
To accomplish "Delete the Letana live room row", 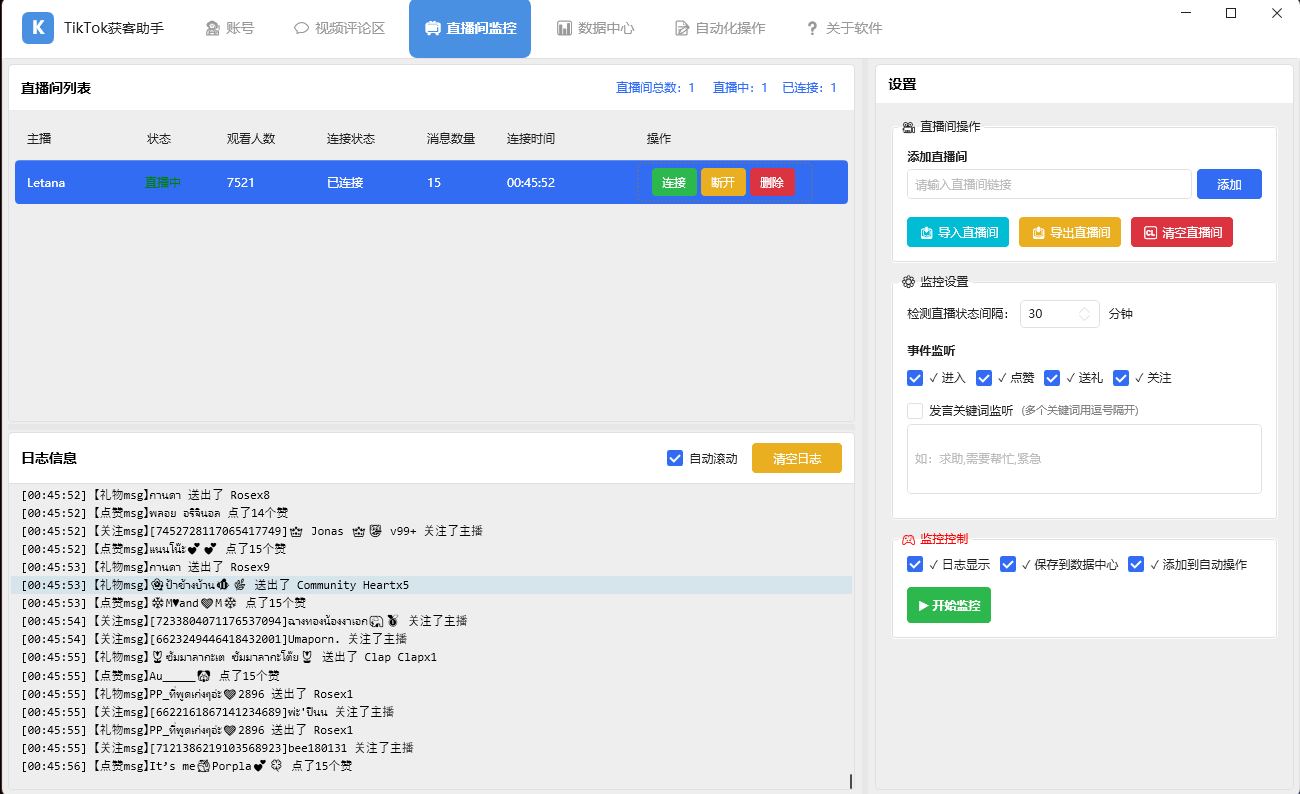I will [x=772, y=182].
